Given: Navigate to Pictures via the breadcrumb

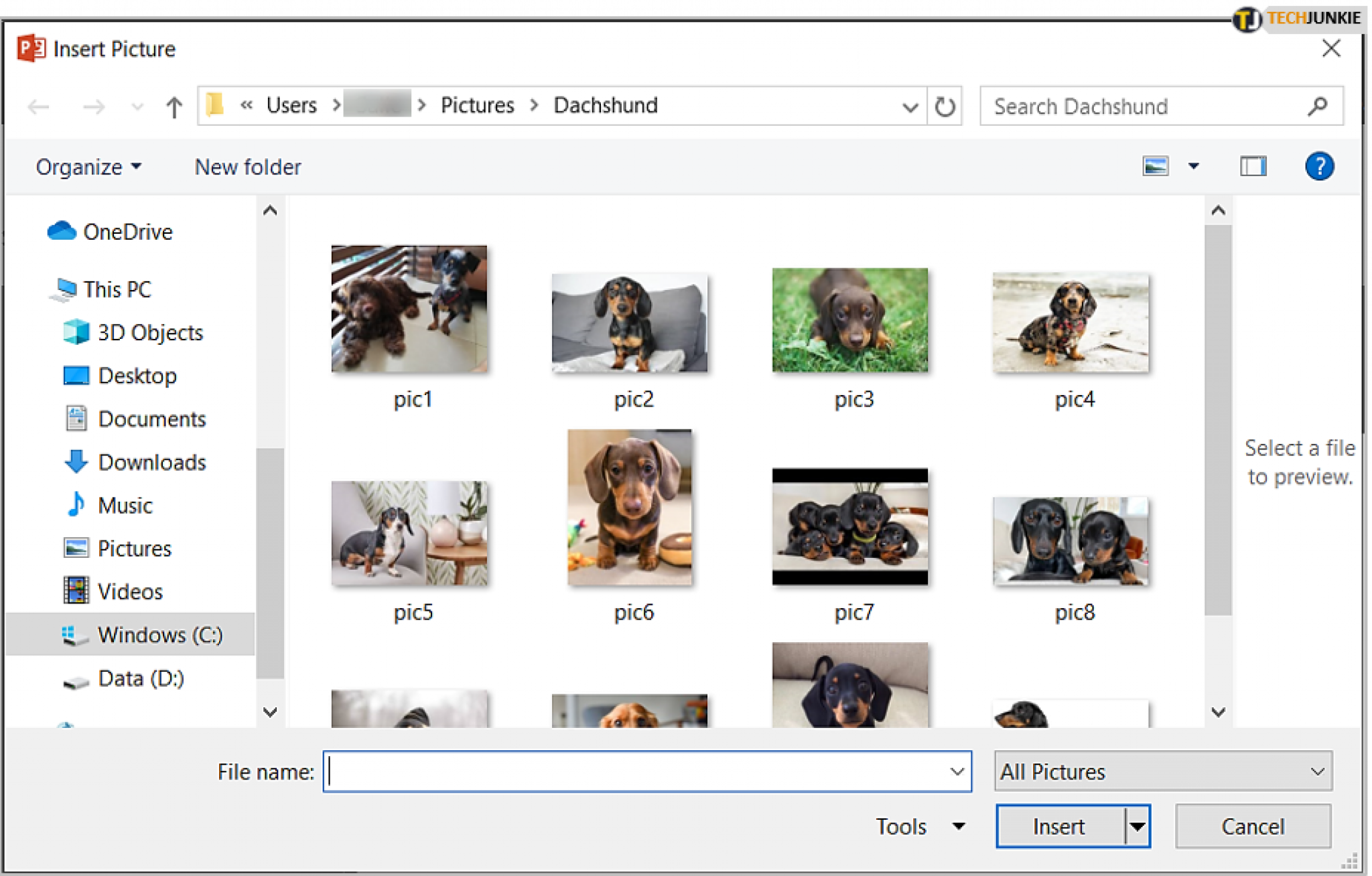Looking at the screenshot, I should tap(477, 104).
